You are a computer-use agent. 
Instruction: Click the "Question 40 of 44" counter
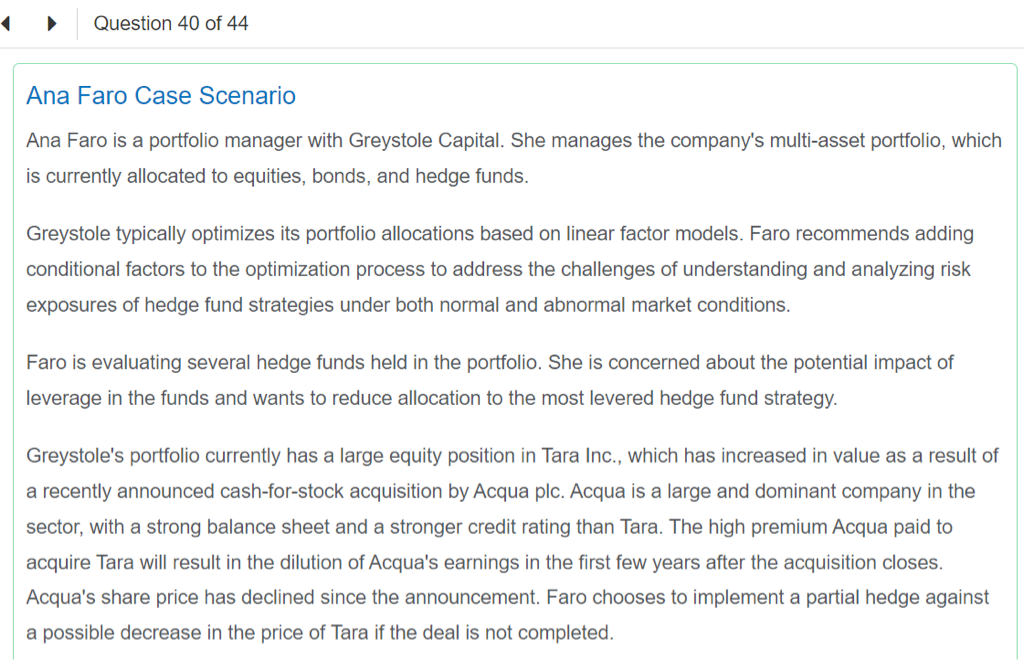[171, 24]
